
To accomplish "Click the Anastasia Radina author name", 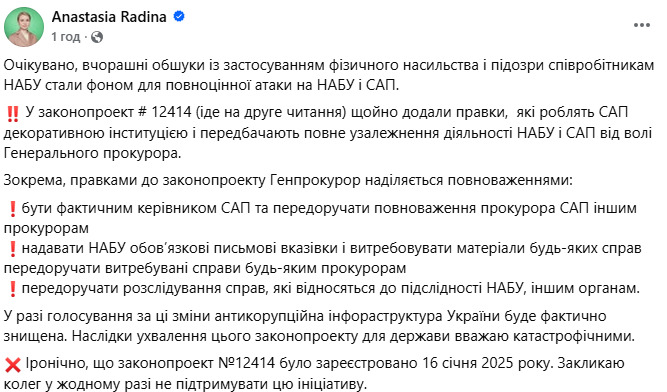I will pyautogui.click(x=109, y=17).
